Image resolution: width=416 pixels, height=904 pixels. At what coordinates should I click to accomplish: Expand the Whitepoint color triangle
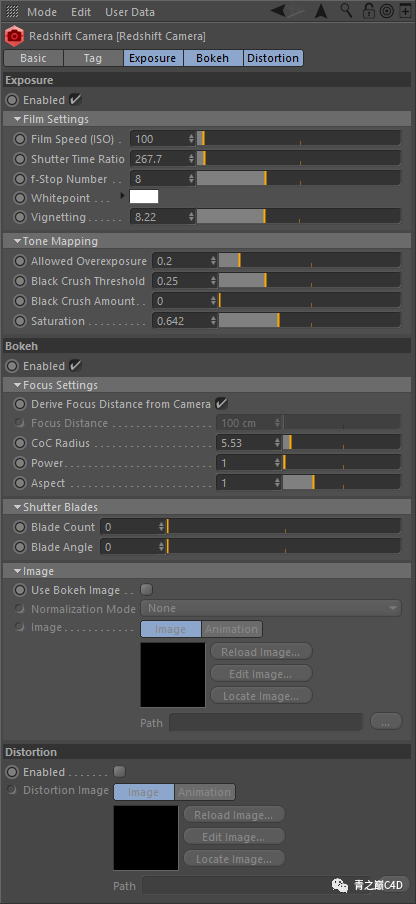tap(122, 196)
